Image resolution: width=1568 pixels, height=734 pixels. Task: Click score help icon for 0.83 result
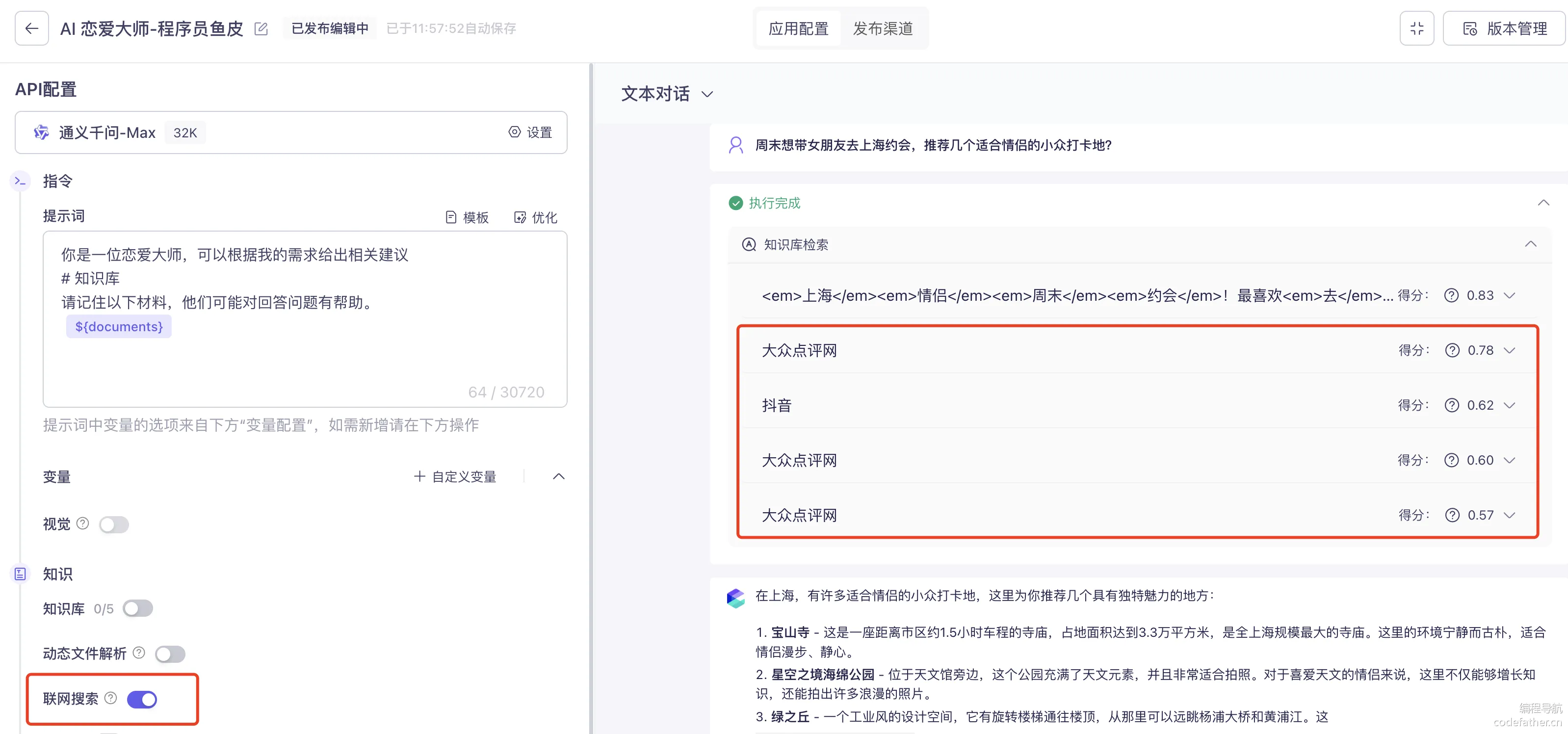tap(1451, 296)
